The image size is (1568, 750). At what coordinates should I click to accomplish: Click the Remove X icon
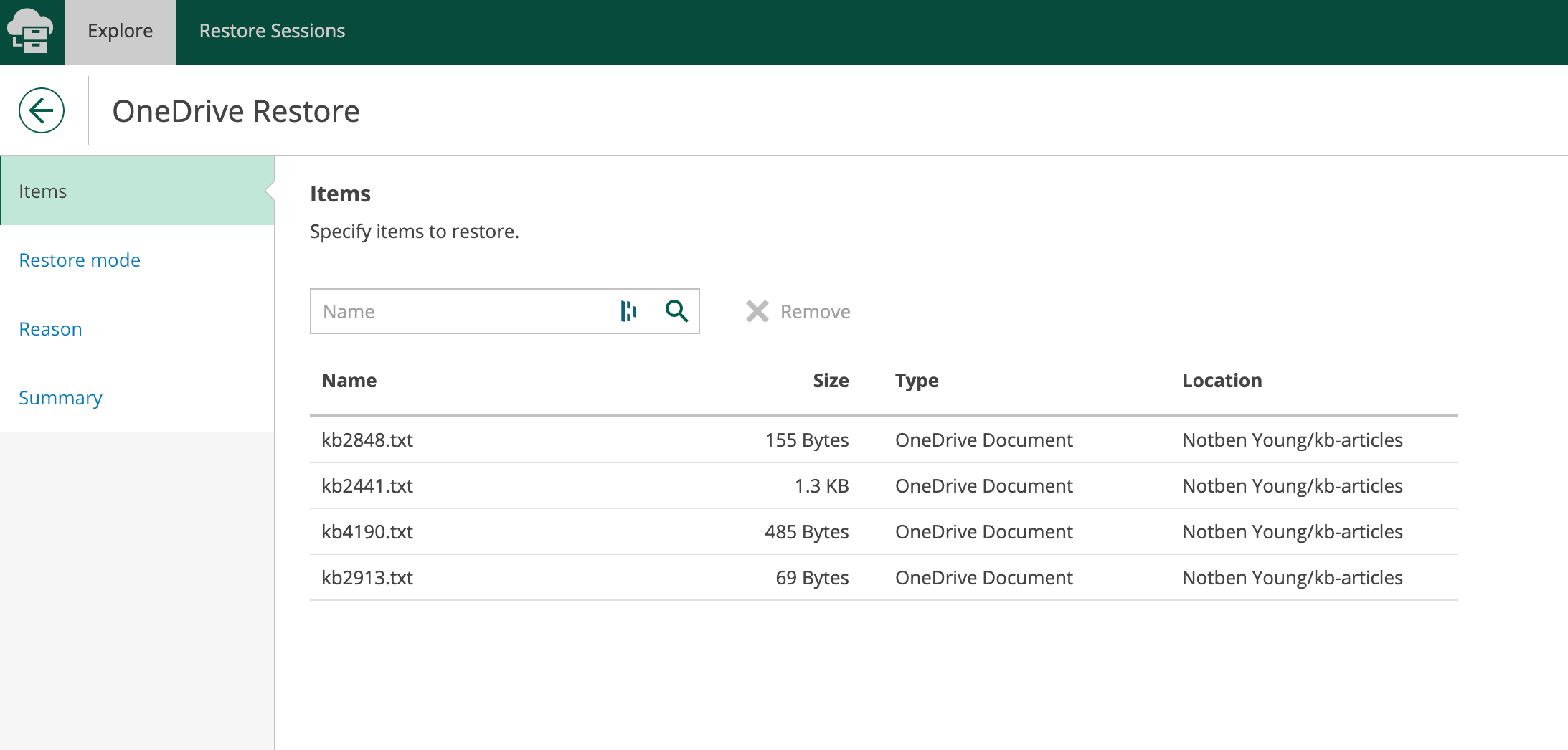pos(757,311)
